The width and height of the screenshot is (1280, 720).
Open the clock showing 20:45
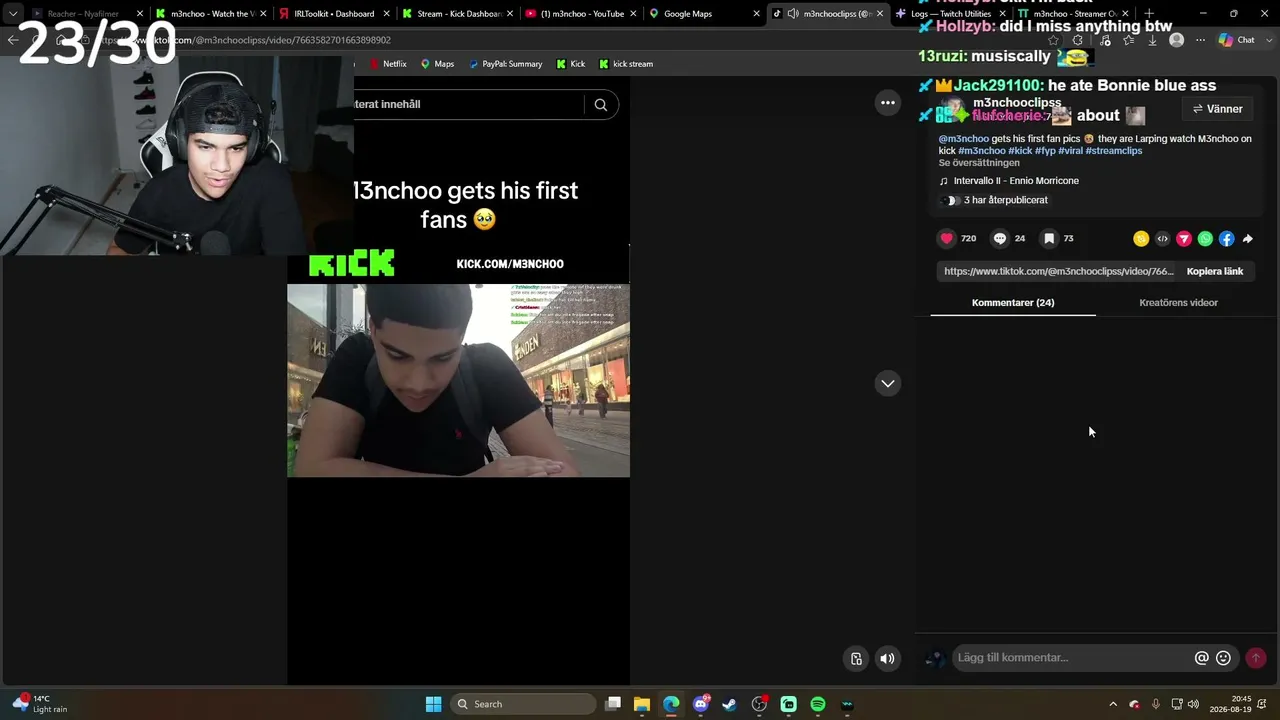tap(1230, 704)
